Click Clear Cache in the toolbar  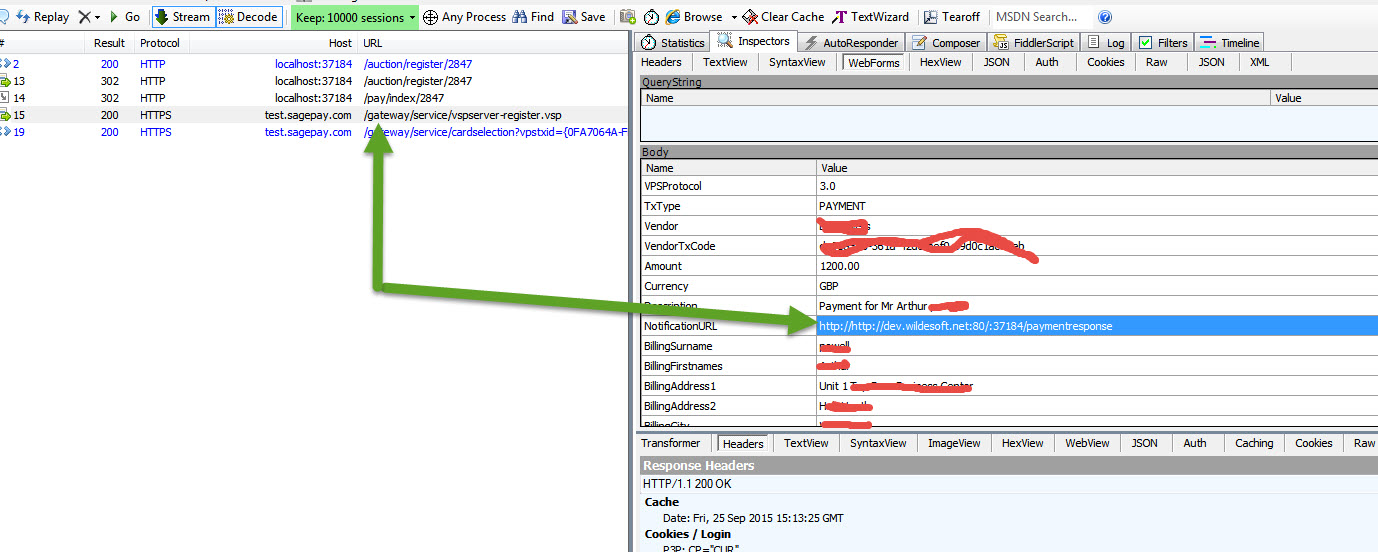[784, 17]
